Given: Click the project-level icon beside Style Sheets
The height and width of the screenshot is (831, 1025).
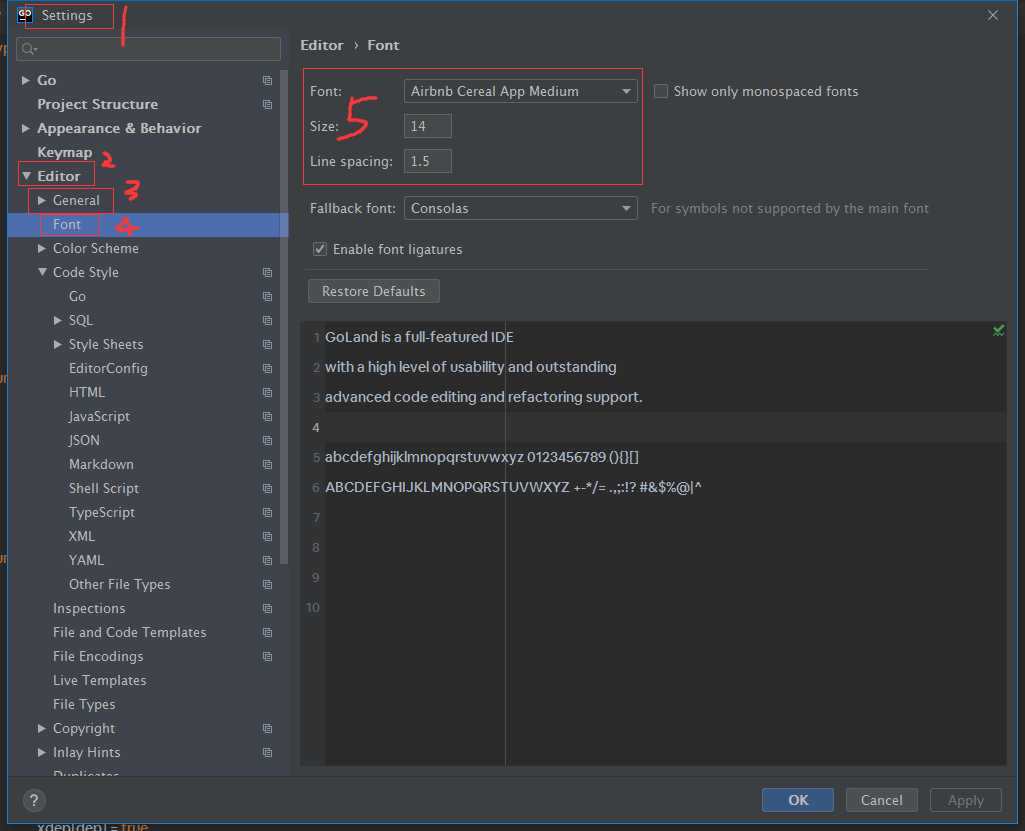Looking at the screenshot, I should [x=267, y=345].
